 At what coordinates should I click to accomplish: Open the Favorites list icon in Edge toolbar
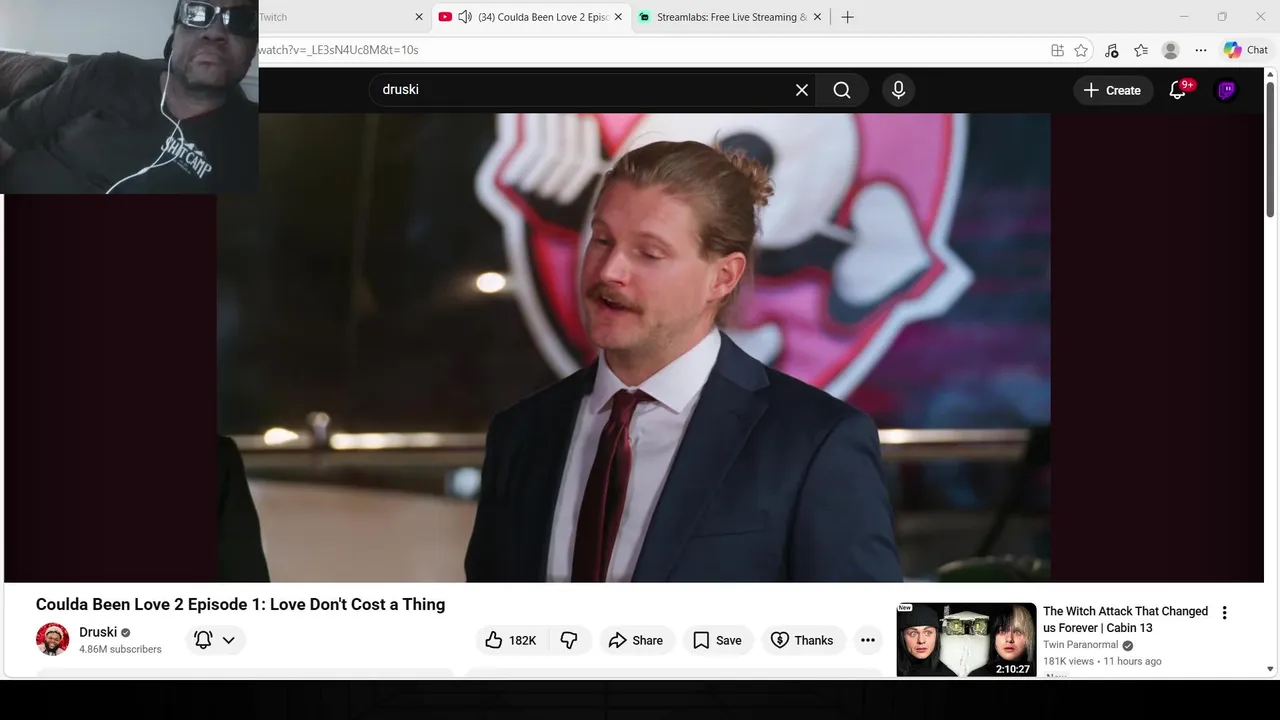[1141, 50]
